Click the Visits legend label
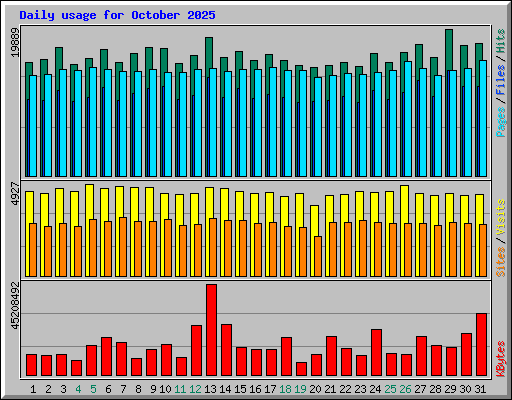Image resolution: width=512 pixels, height=400 pixels. (x=501, y=217)
